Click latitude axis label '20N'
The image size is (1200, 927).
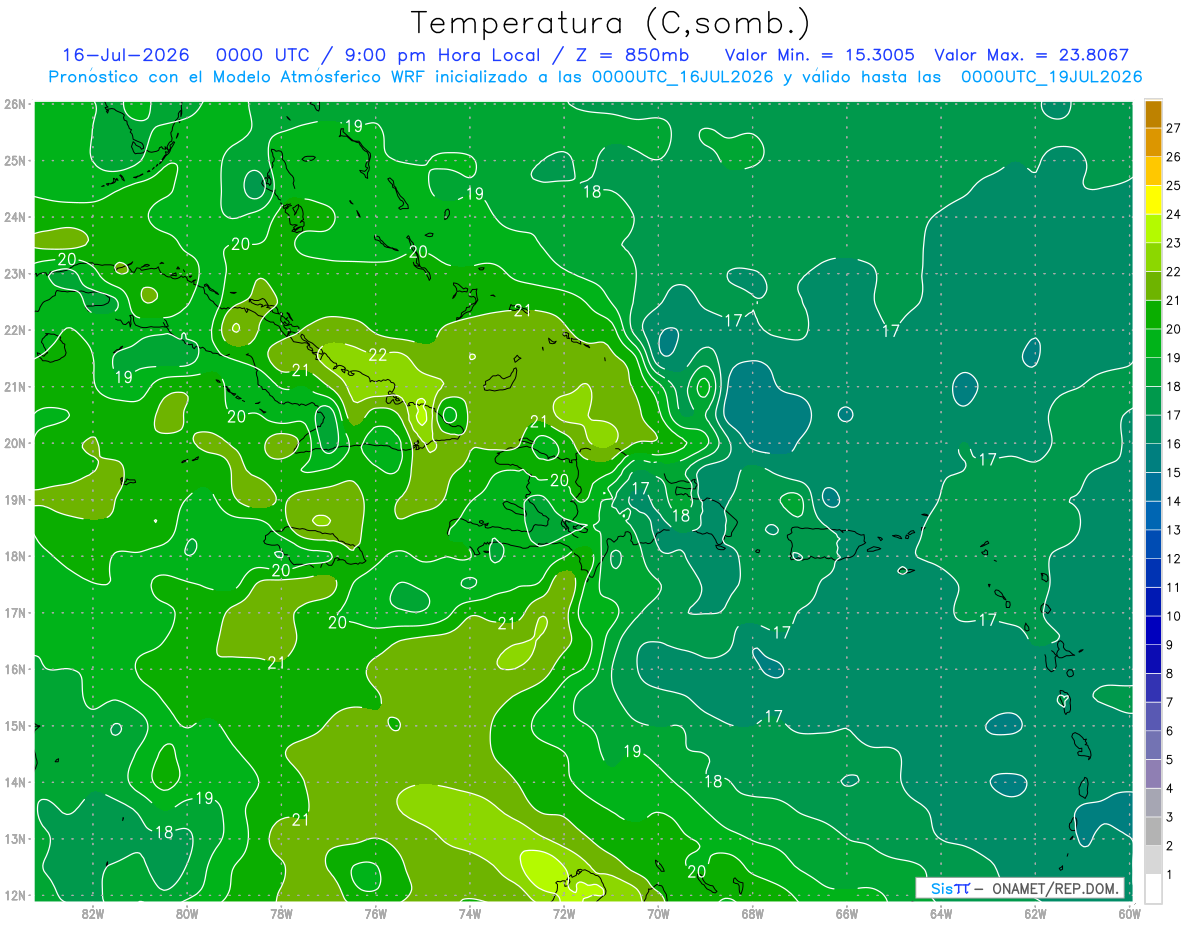(15, 443)
